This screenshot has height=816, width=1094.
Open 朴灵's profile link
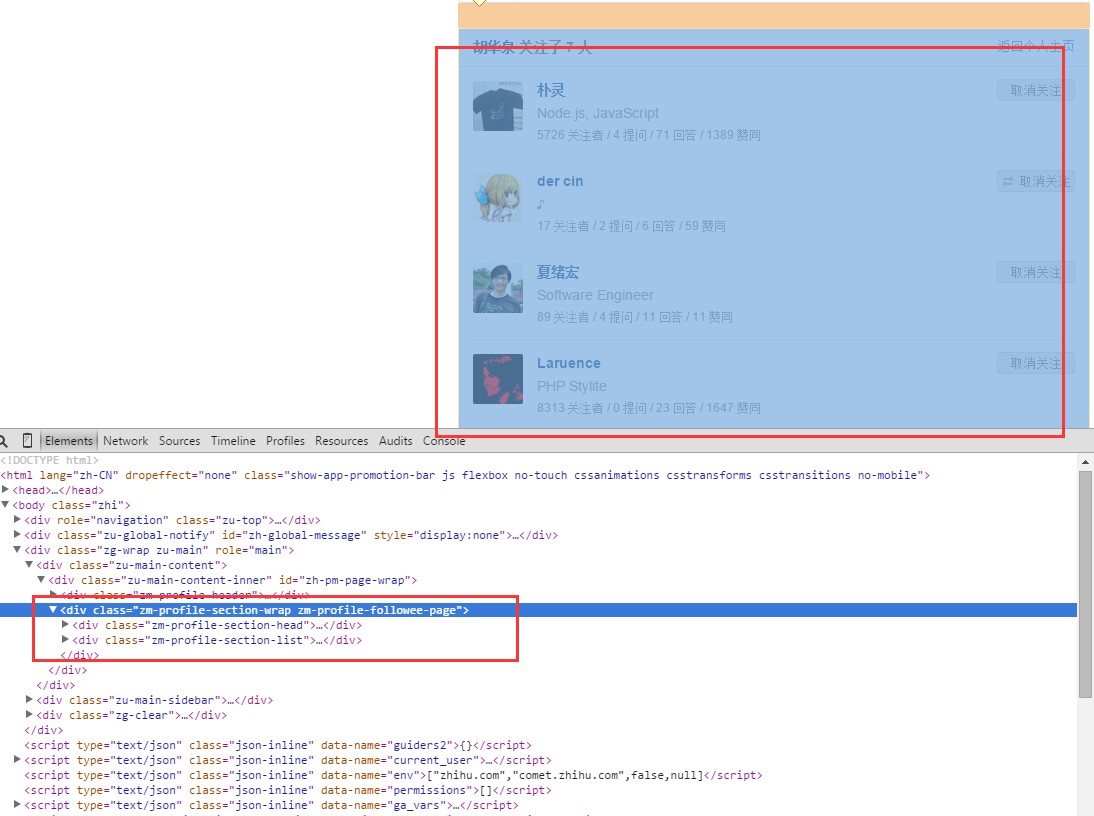551,89
